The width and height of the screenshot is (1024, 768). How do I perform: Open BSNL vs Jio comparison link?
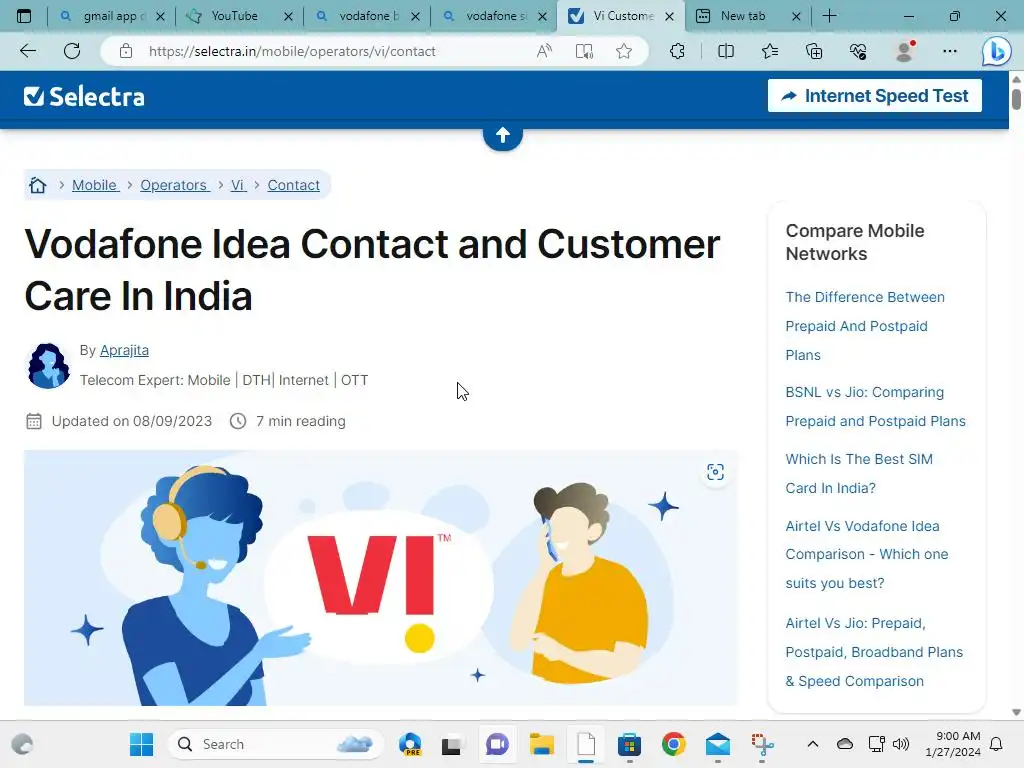[x=875, y=407]
